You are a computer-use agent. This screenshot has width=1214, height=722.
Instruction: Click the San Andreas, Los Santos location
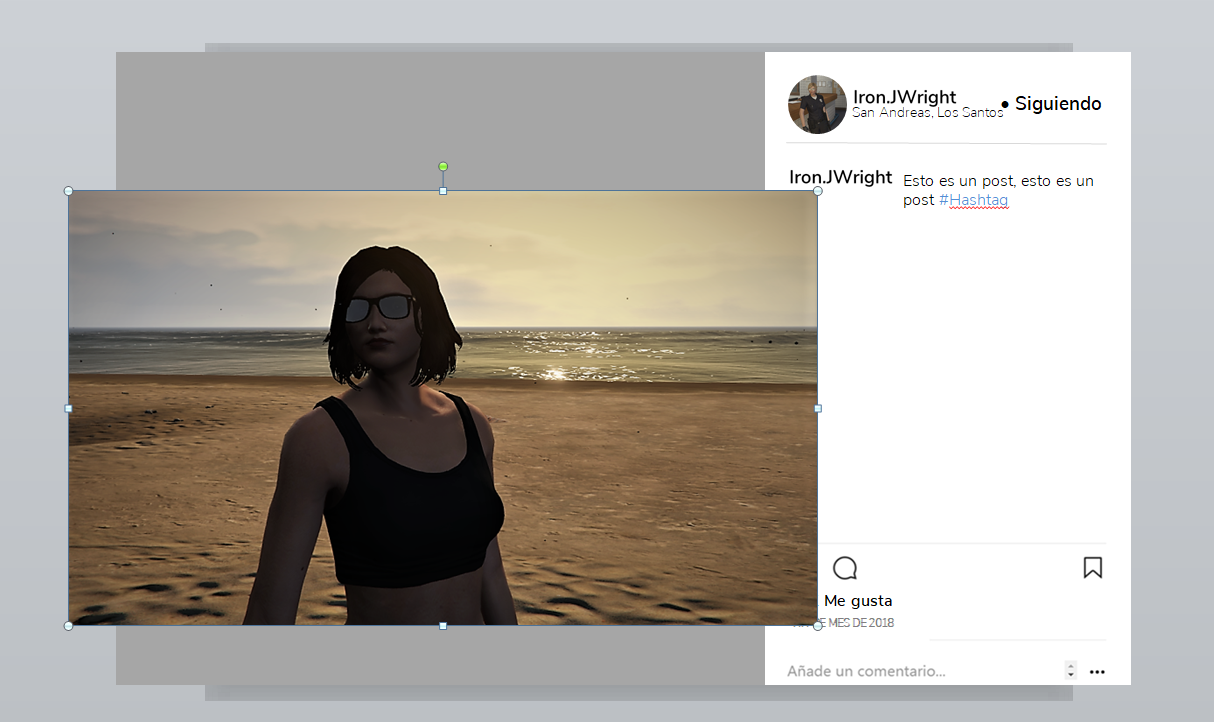[x=927, y=113]
